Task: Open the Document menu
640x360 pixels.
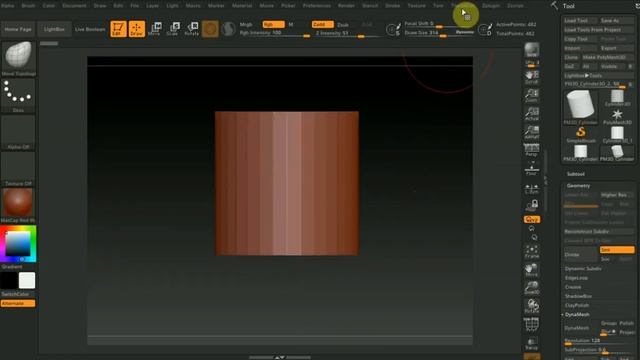Action: [x=74, y=6]
